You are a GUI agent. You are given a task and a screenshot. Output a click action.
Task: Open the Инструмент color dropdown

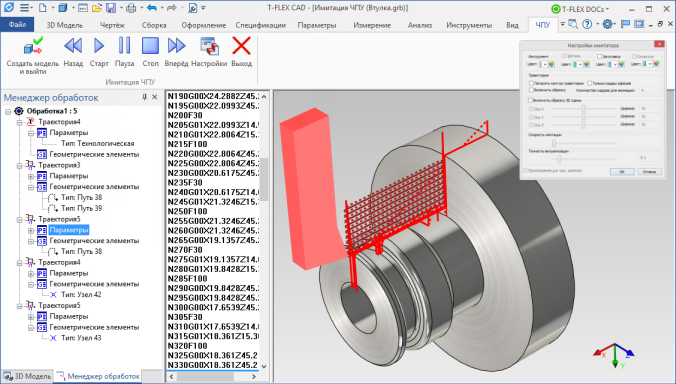545,64
